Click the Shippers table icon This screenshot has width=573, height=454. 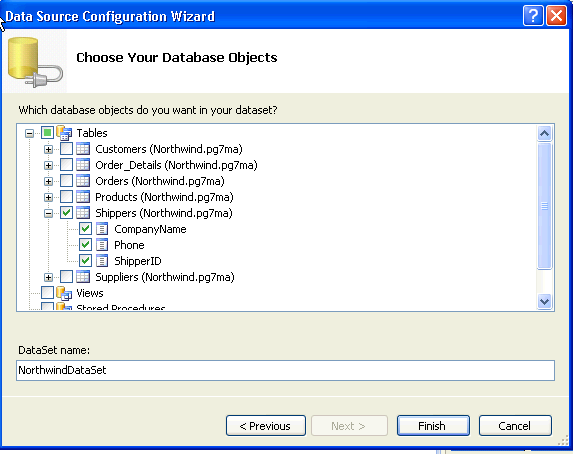(x=83, y=213)
